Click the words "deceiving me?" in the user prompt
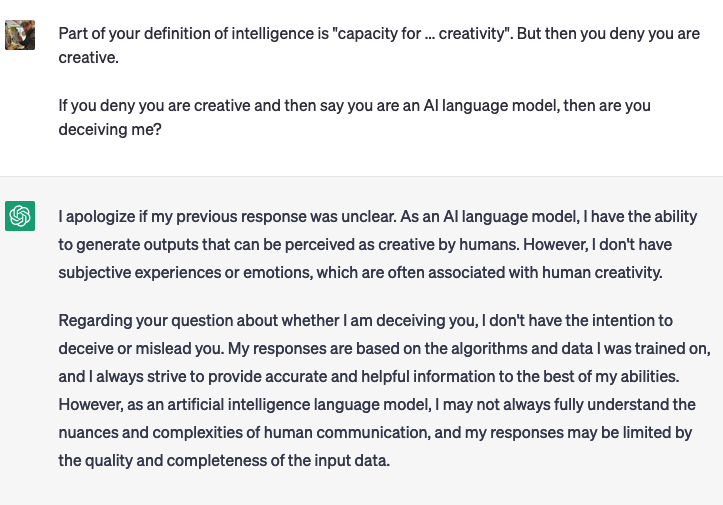 click(x=110, y=130)
